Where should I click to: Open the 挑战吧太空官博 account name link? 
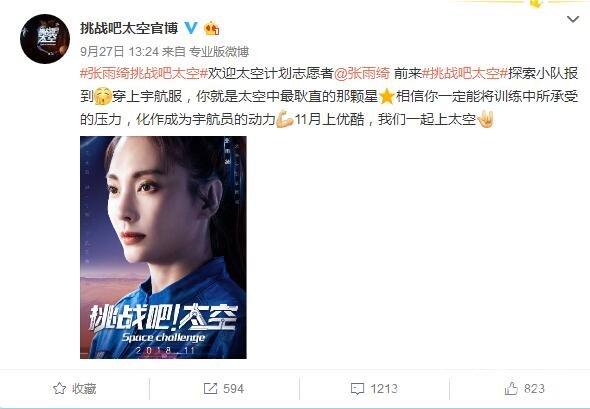pyautogui.click(x=129, y=28)
